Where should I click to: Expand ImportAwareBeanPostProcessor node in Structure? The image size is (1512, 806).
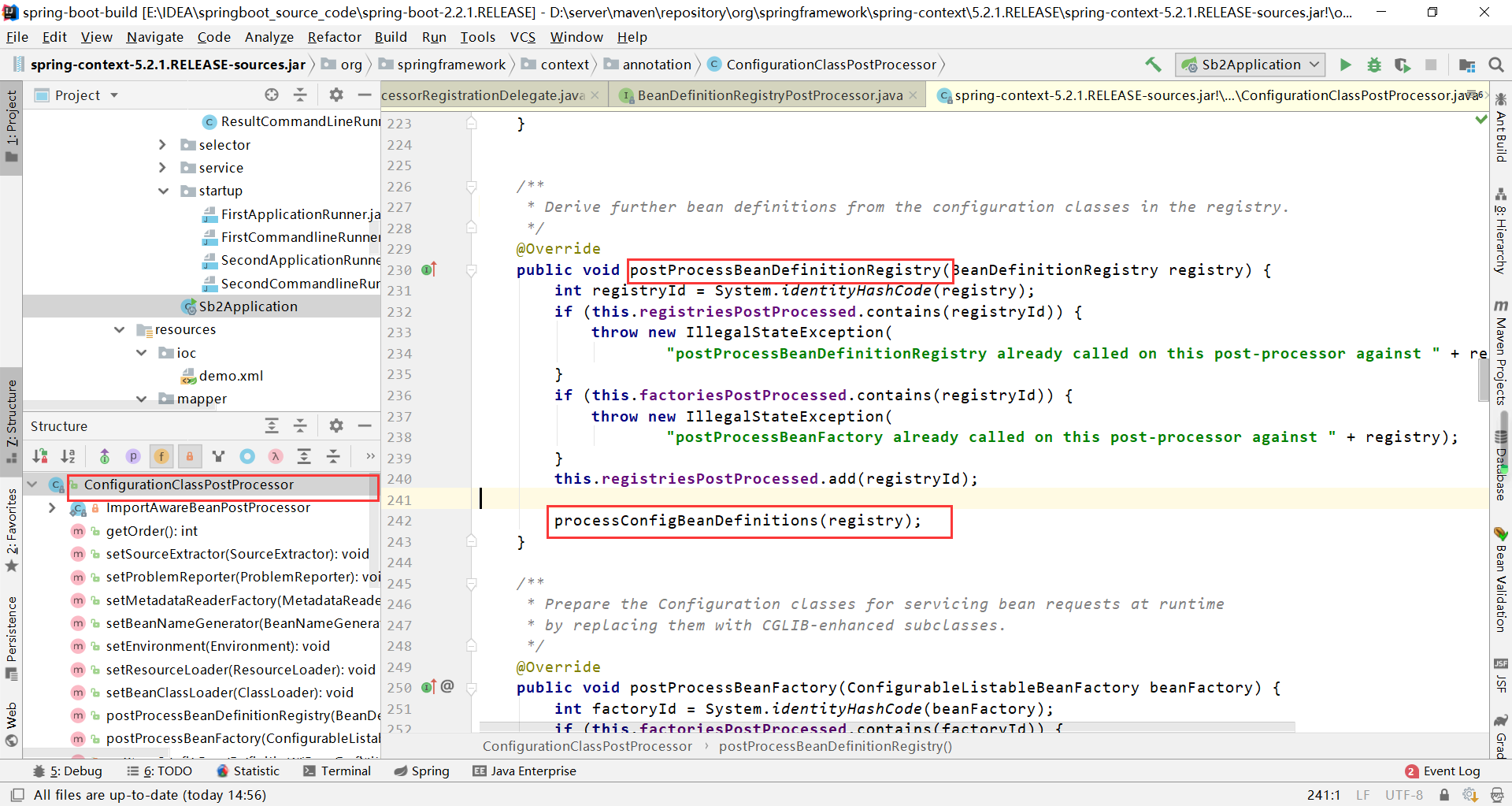pos(51,507)
